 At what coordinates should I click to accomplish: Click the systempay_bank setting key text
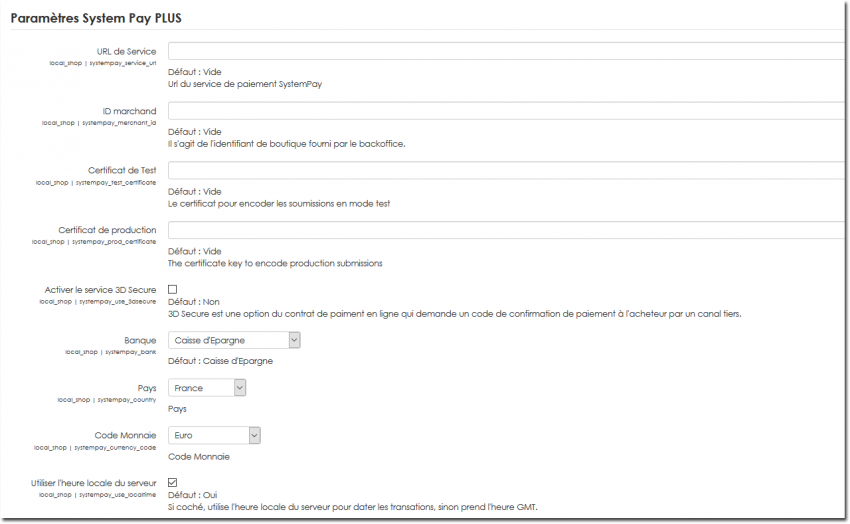pos(130,351)
